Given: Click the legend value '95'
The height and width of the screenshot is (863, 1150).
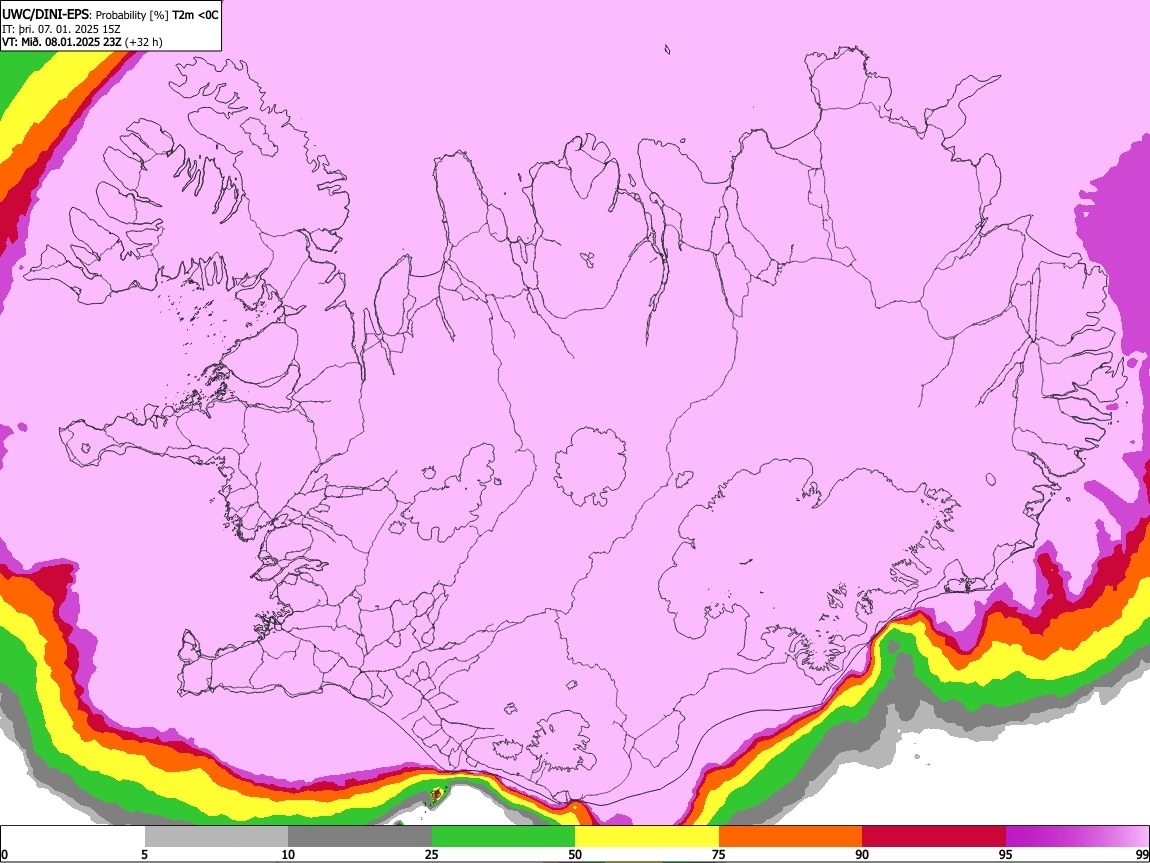Looking at the screenshot, I should tap(1006, 854).
